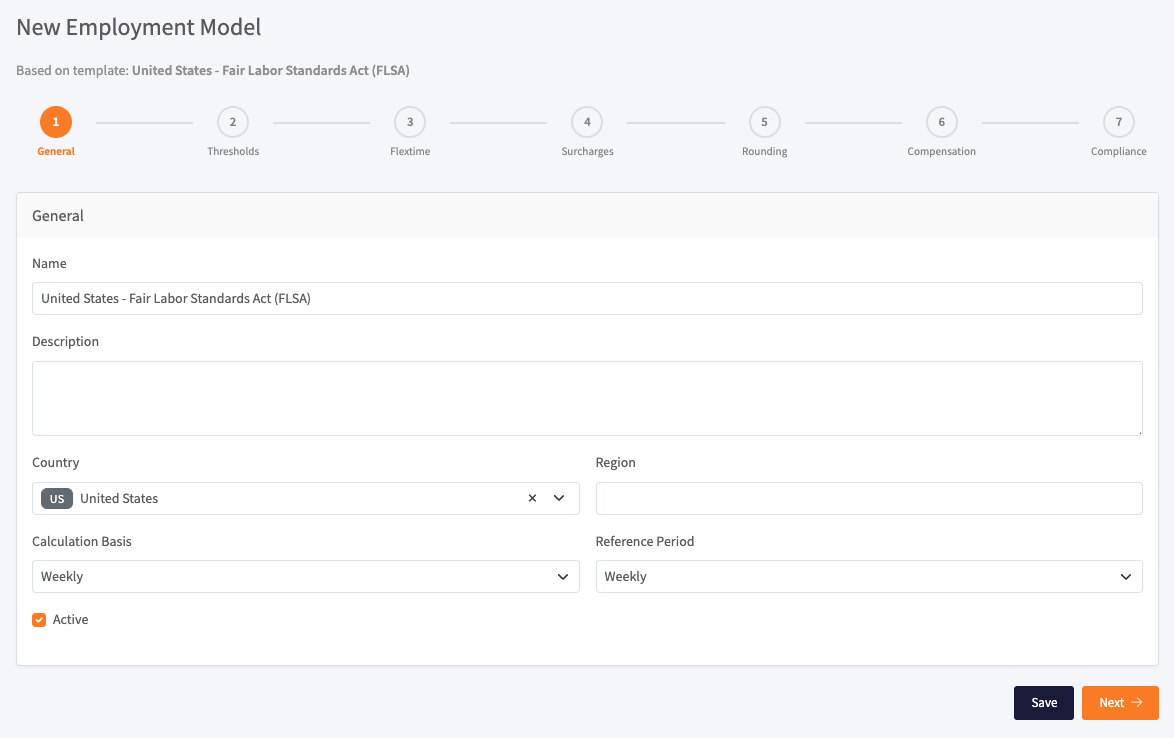This screenshot has width=1174, height=738.
Task: Click the template name 'United States - Fair Labor Standards Act (FLSA)'
Action: point(270,70)
